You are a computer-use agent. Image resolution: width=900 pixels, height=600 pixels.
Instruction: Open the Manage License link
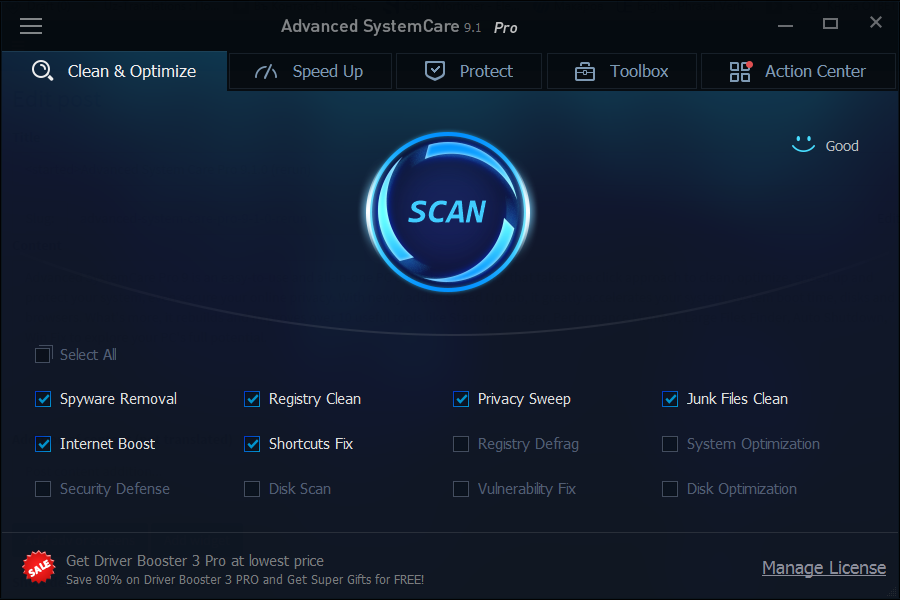[823, 568]
